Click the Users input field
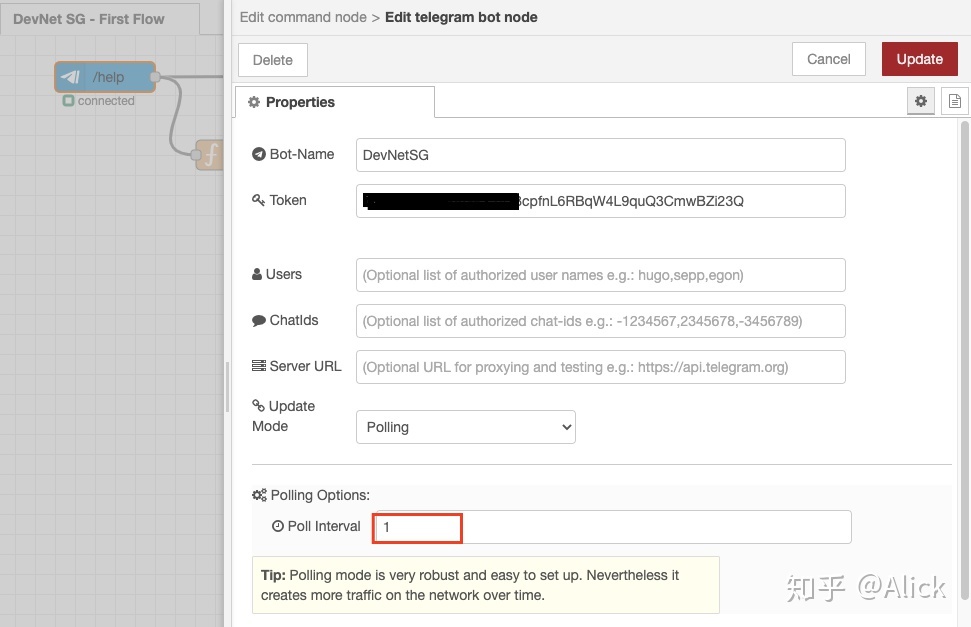The width and height of the screenshot is (971, 627). [601, 275]
